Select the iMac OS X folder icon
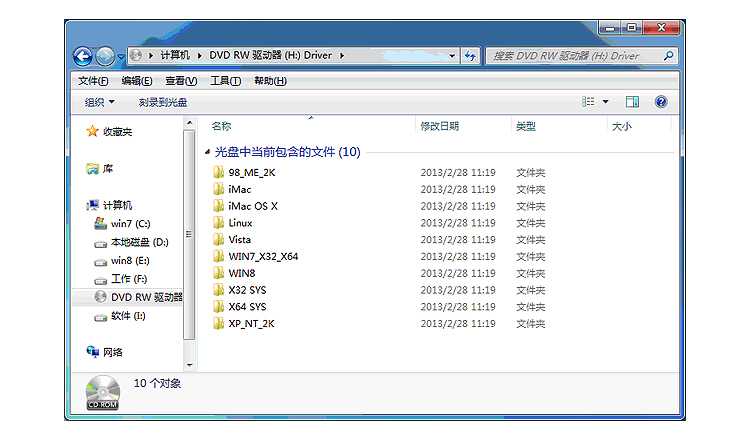This screenshot has height=440, width=750. pos(219,206)
